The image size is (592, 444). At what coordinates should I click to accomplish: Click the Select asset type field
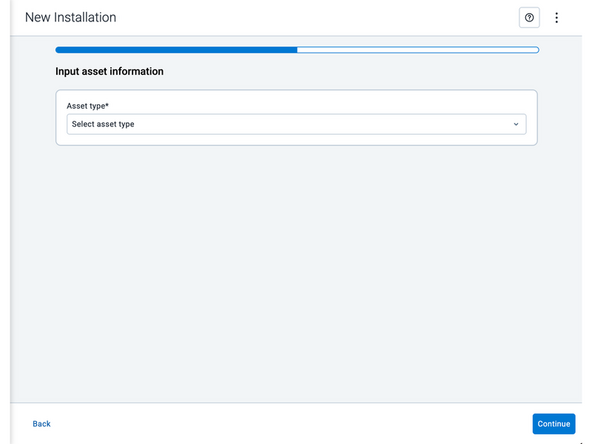(x=296, y=124)
